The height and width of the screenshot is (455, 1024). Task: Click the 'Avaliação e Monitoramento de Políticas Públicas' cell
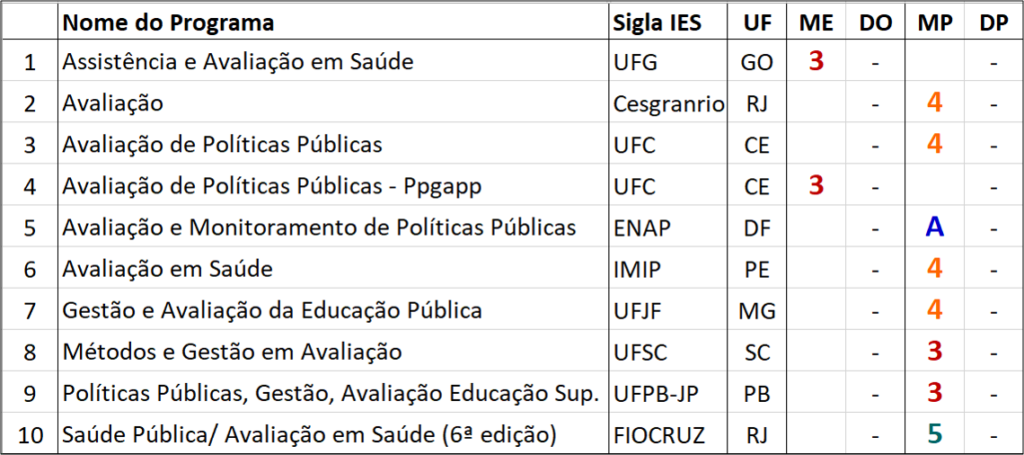[x=334, y=227]
